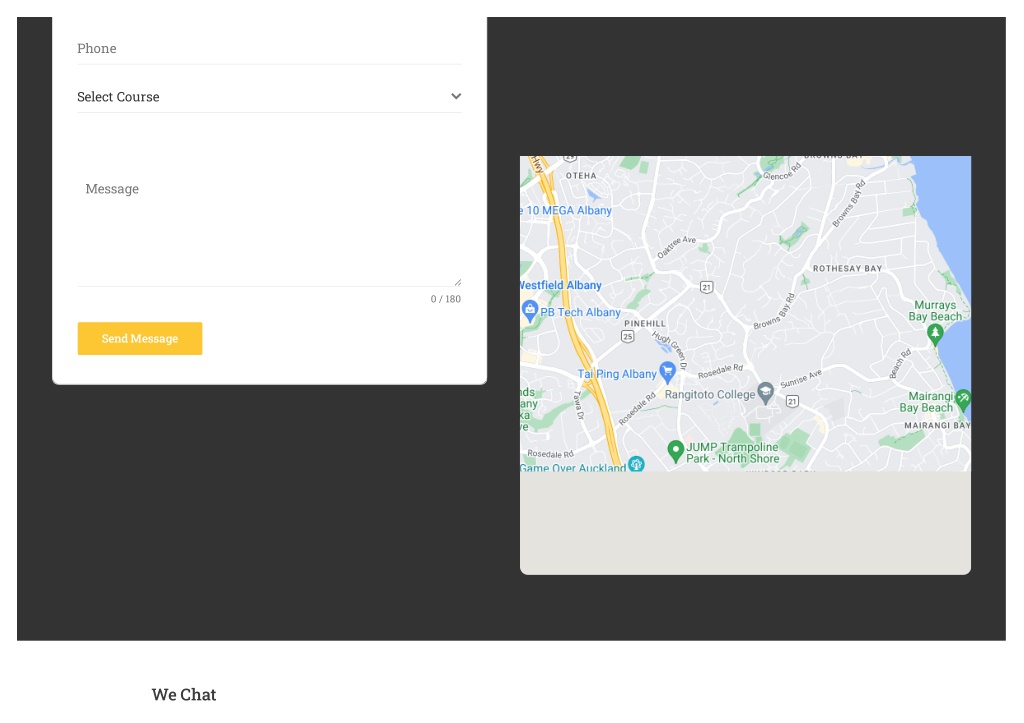Click the Phone input field
The image size is (1024, 723).
point(269,48)
